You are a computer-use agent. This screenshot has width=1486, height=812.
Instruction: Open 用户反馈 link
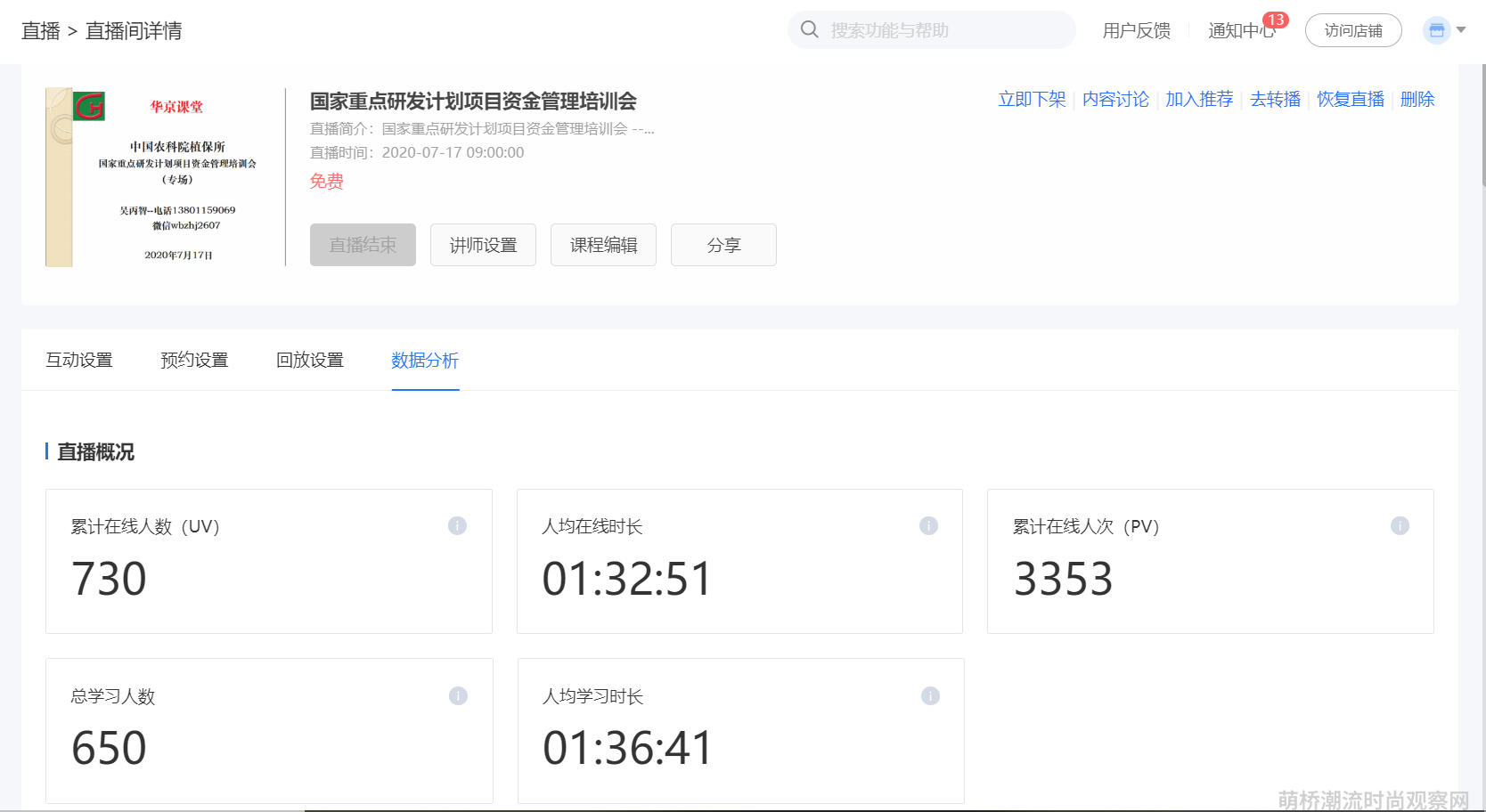click(1137, 30)
